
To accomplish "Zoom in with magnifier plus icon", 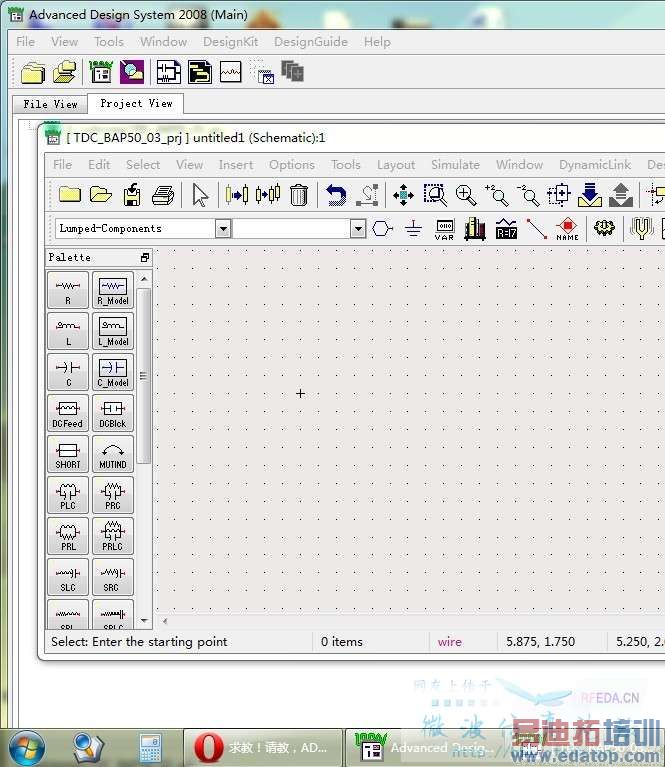I will 466,195.
